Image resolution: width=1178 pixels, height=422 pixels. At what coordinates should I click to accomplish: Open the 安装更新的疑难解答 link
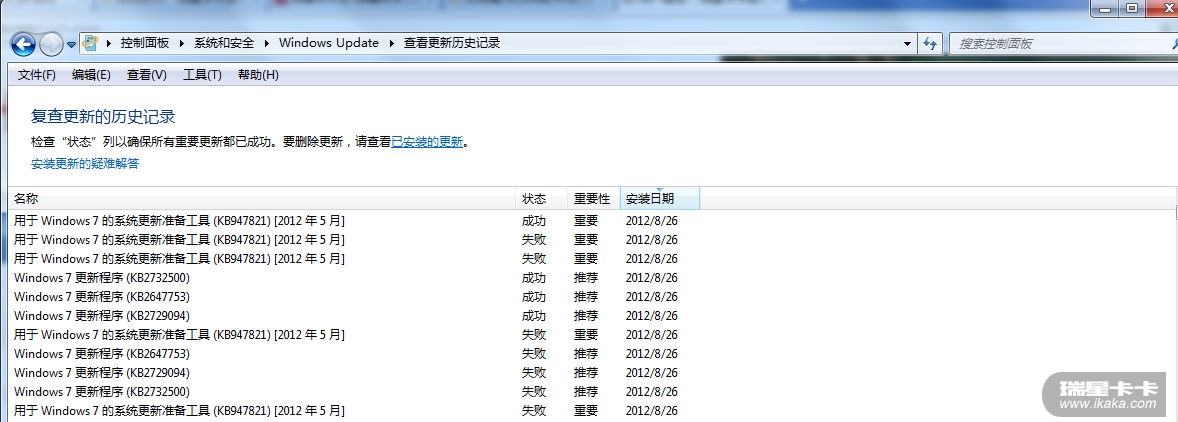(85, 164)
